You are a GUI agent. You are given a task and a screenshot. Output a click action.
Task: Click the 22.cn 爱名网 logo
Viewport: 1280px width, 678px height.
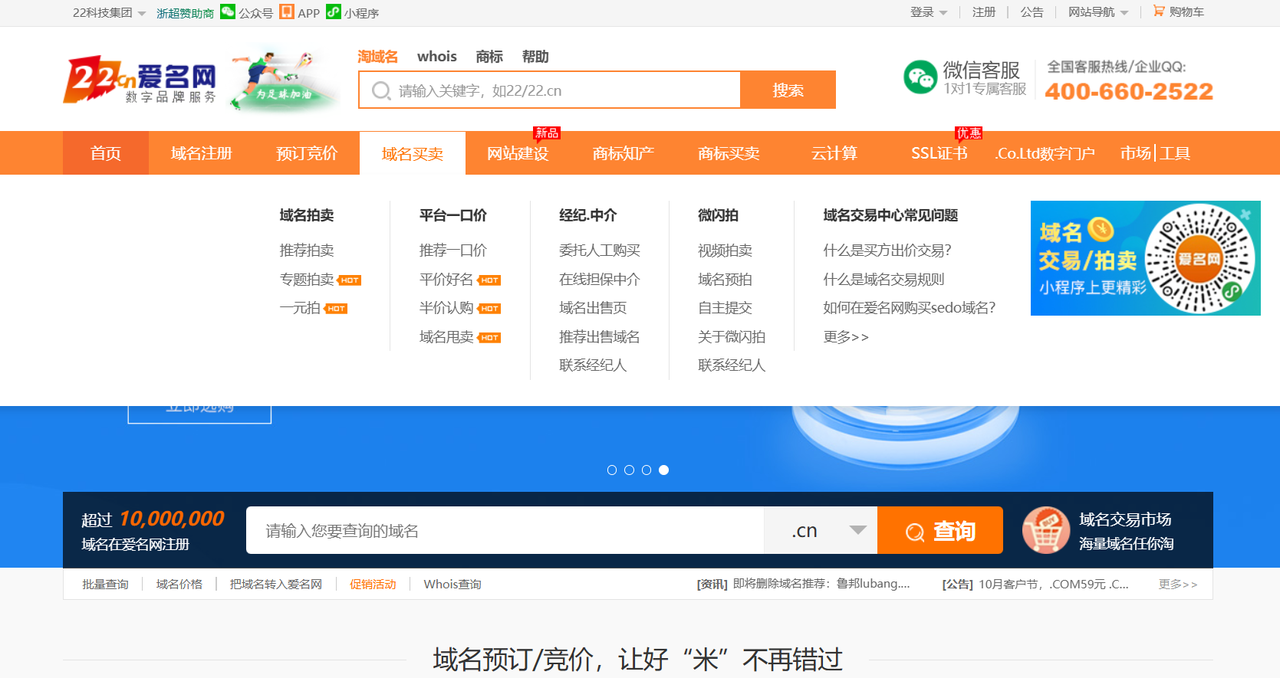pyautogui.click(x=140, y=80)
